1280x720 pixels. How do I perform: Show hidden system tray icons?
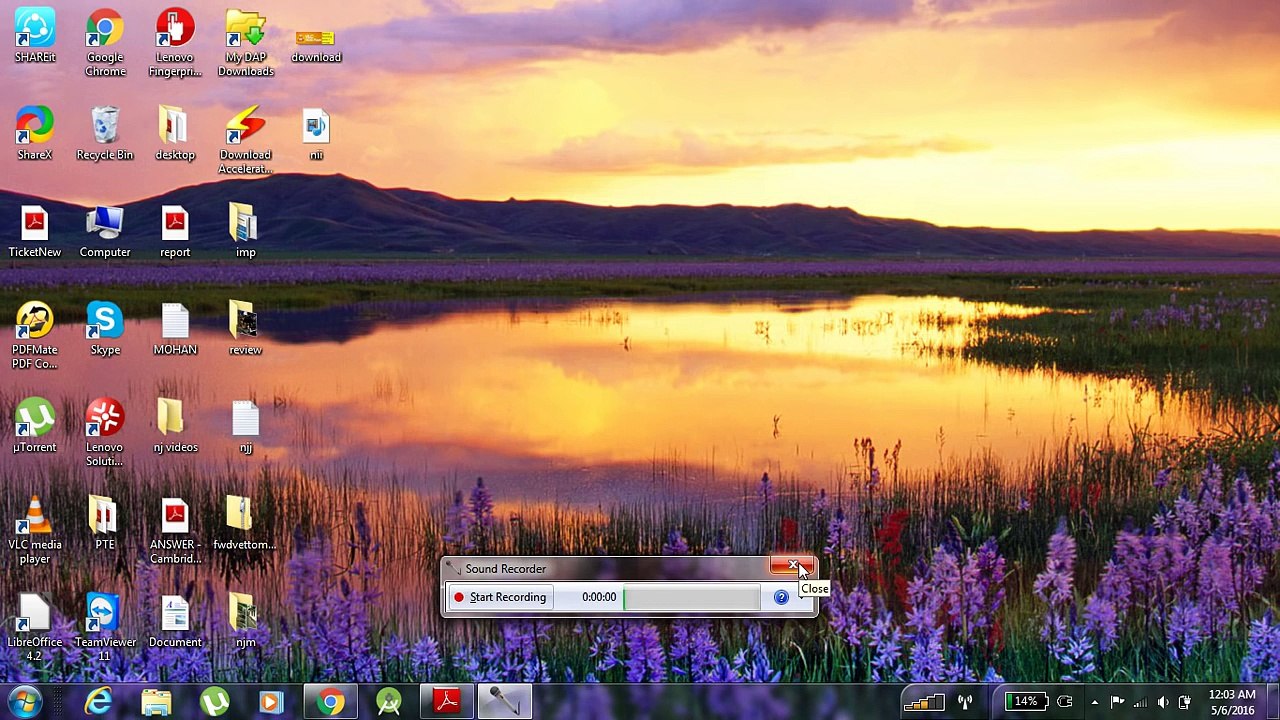1094,702
